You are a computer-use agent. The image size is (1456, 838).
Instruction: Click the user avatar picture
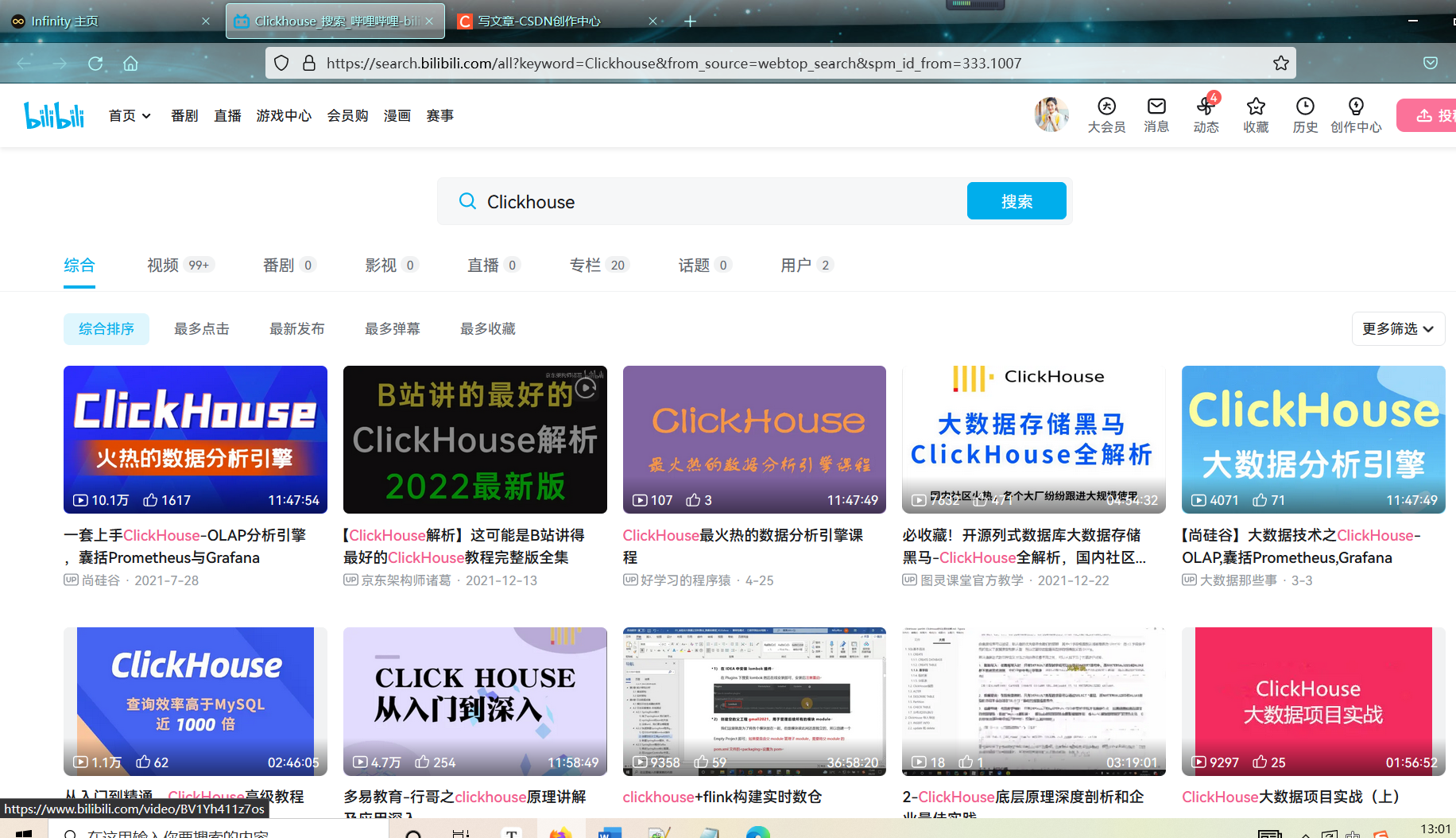click(x=1051, y=114)
